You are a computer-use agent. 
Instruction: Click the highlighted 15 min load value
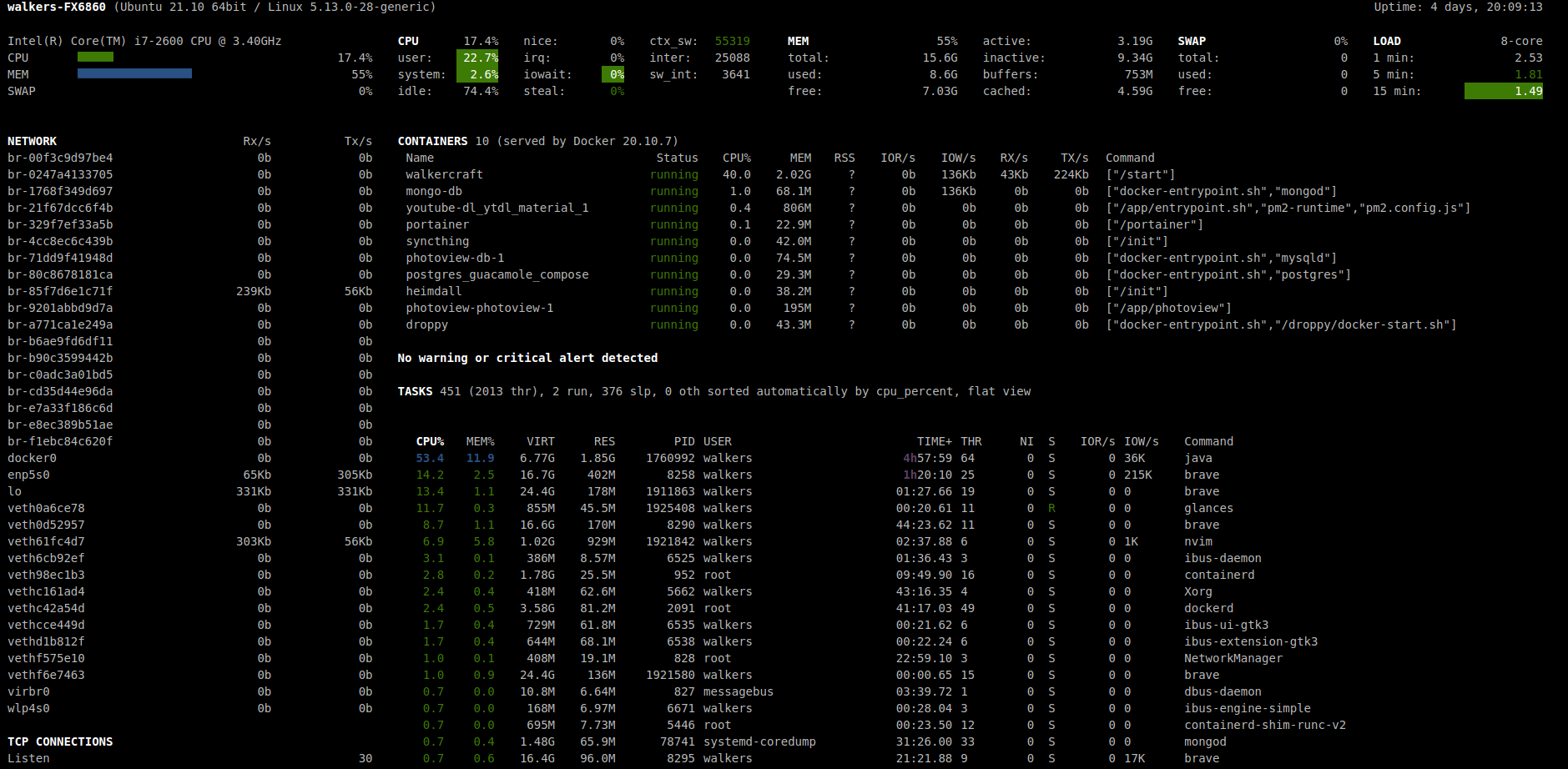tap(1503, 91)
